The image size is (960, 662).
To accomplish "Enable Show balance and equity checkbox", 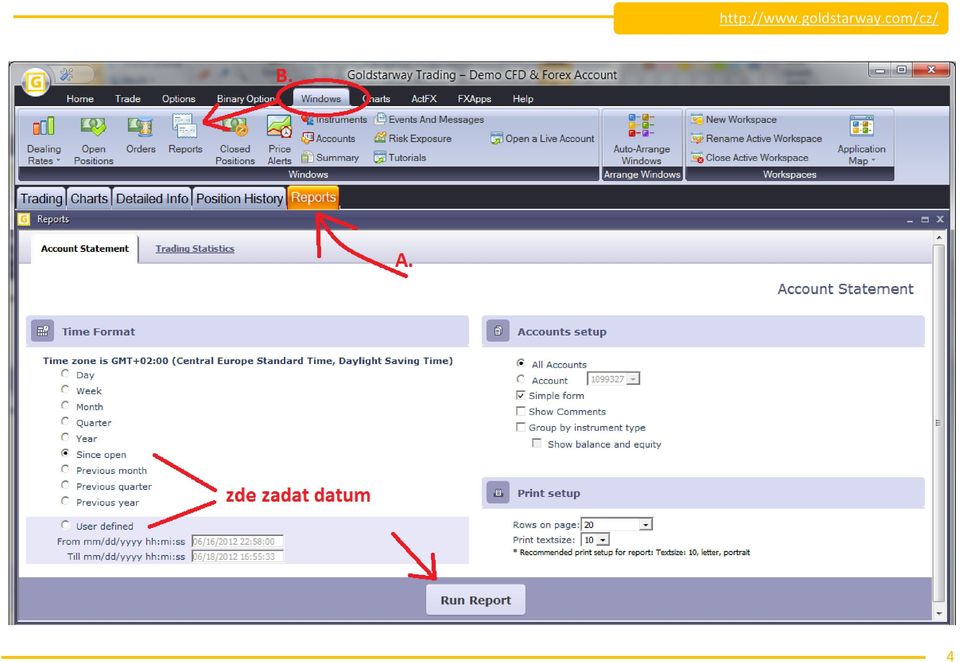I will coord(537,443).
